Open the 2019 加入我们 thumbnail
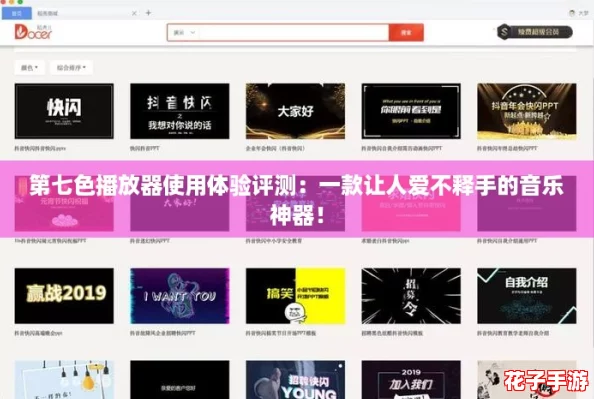Screen dimensions: 594x399 (411, 380)
